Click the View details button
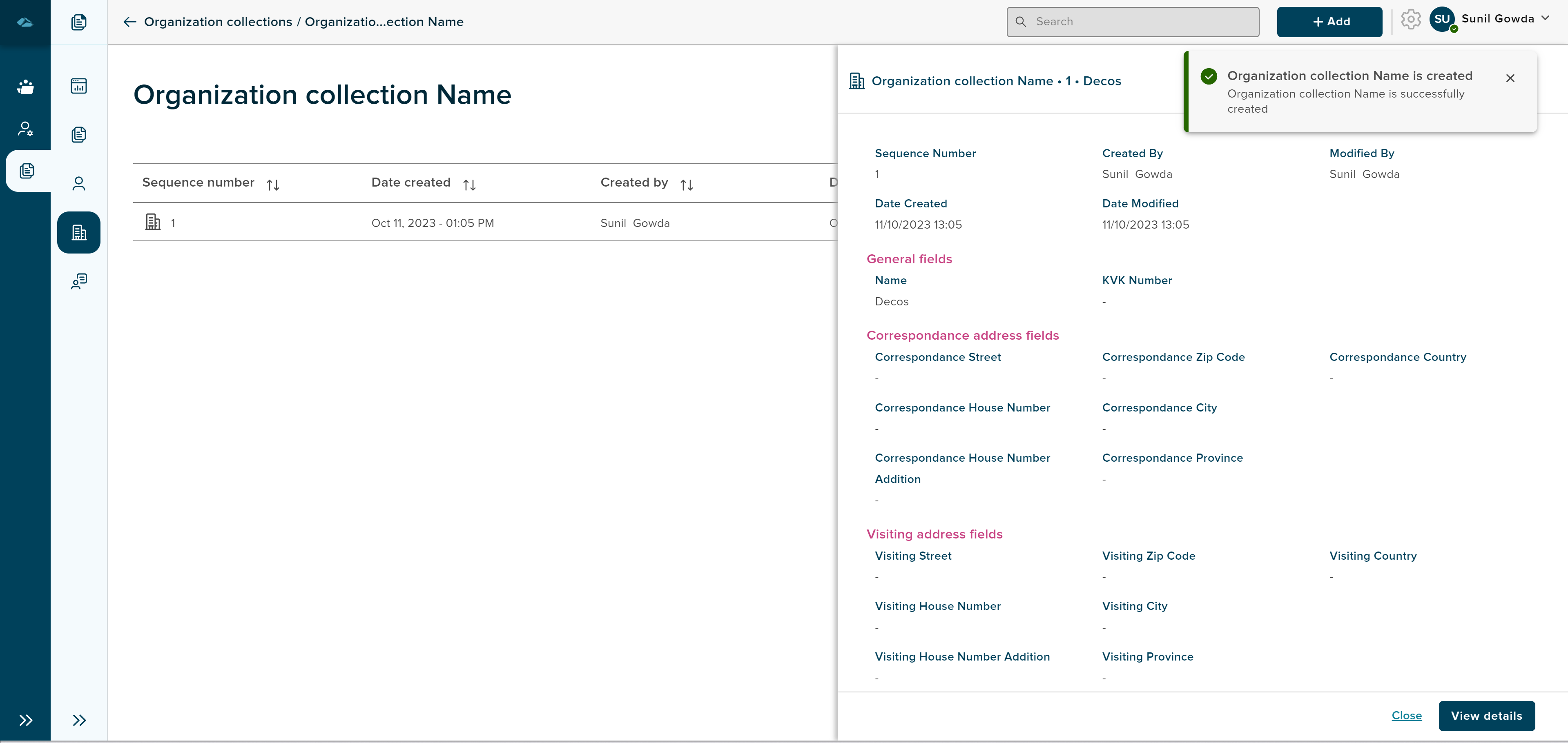The height and width of the screenshot is (743, 1568). point(1486,716)
